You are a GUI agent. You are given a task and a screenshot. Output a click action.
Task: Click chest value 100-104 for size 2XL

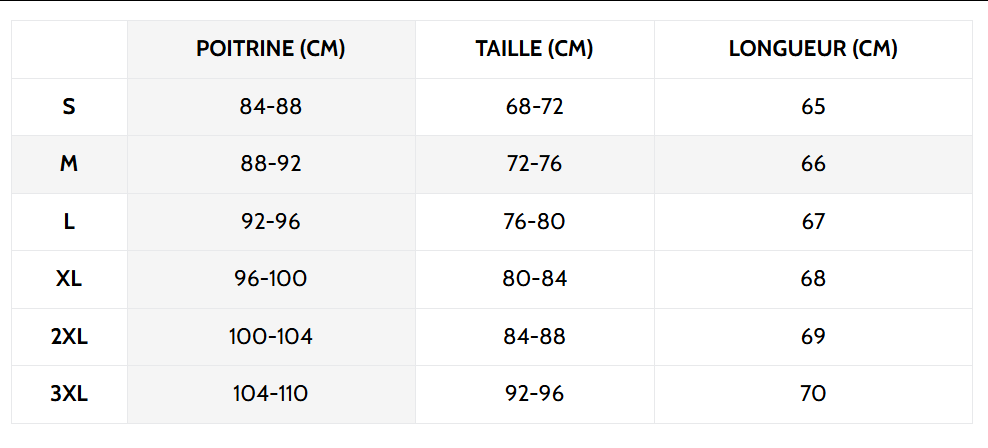[x=270, y=337]
